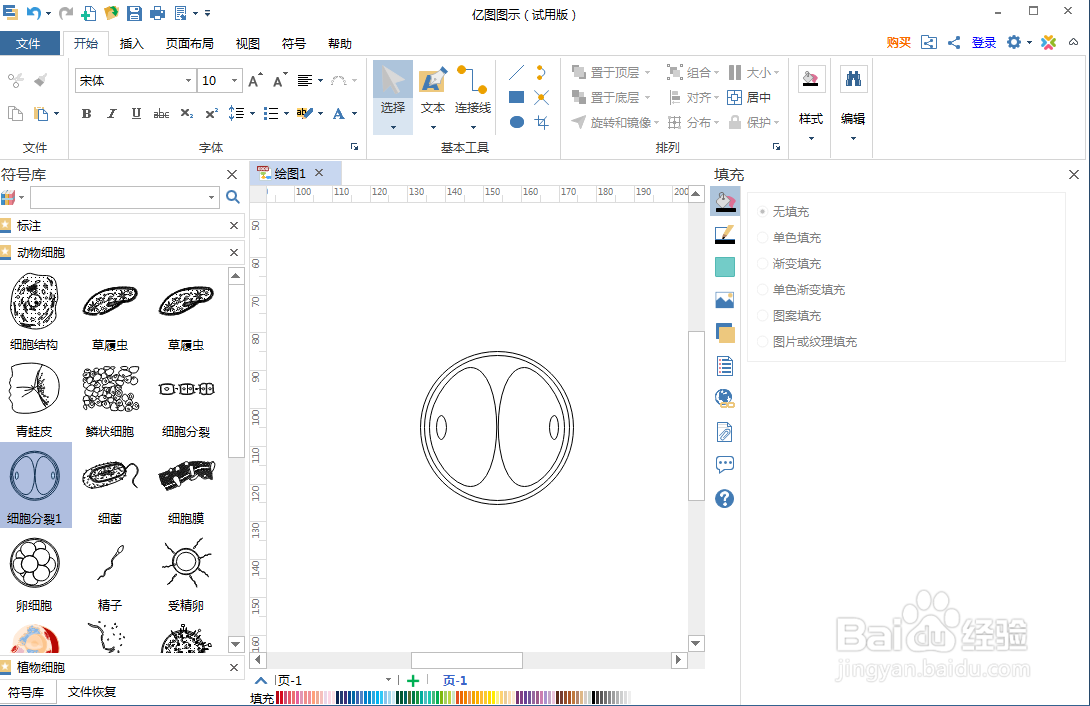Apply bold formatting to text

[86, 114]
